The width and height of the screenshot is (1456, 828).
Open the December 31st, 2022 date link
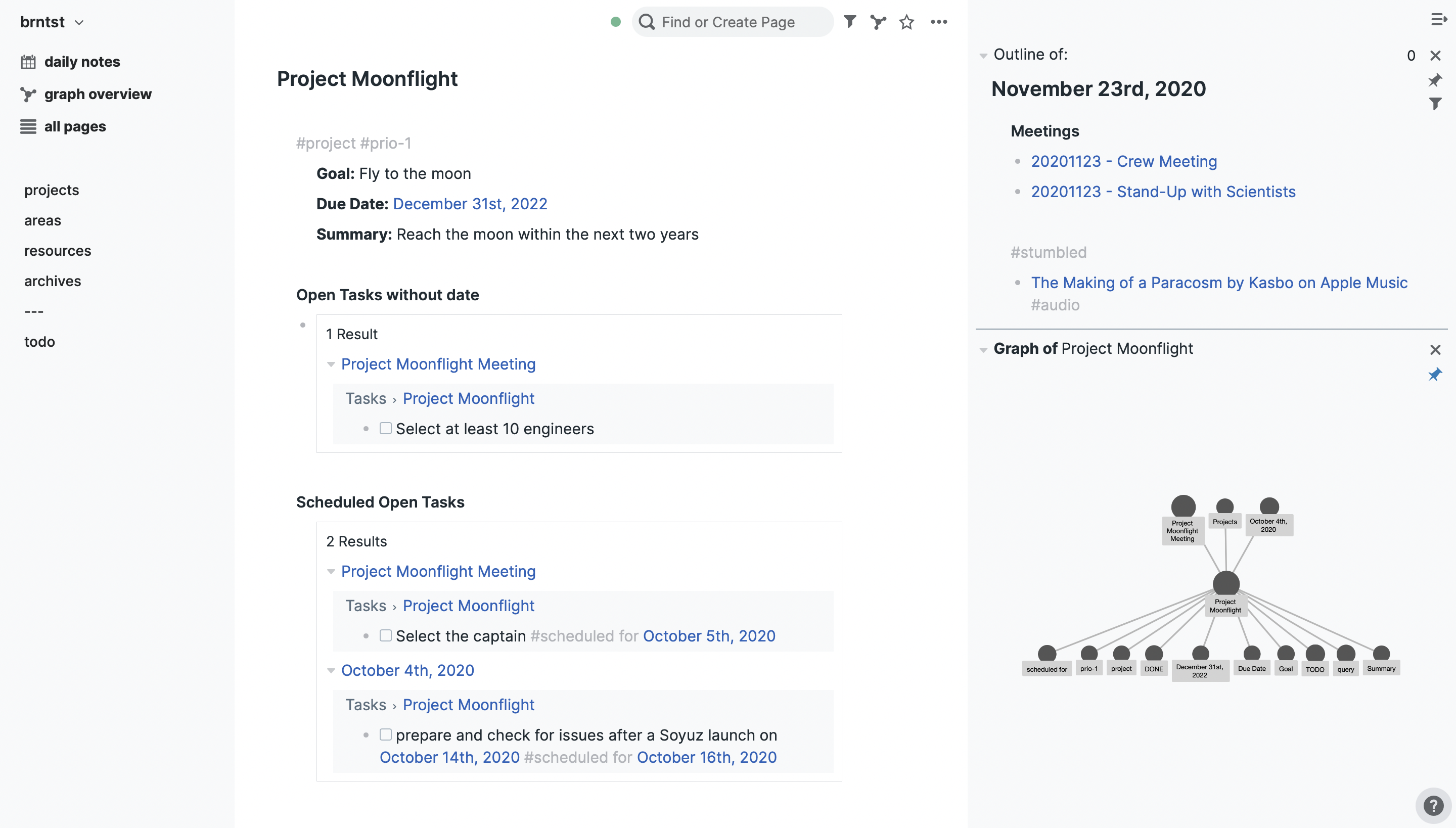[470, 204]
